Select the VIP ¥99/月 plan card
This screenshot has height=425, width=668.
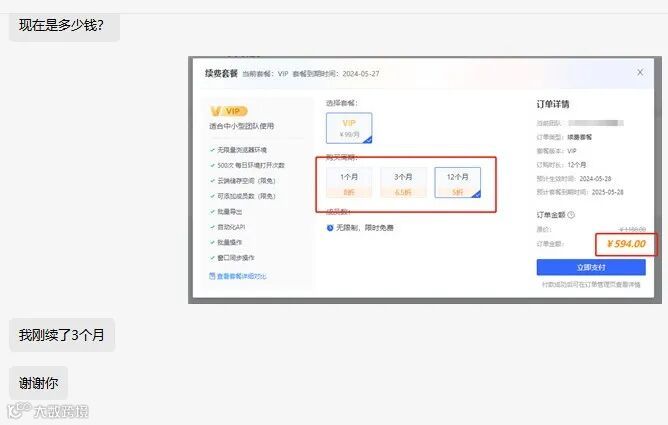349,128
